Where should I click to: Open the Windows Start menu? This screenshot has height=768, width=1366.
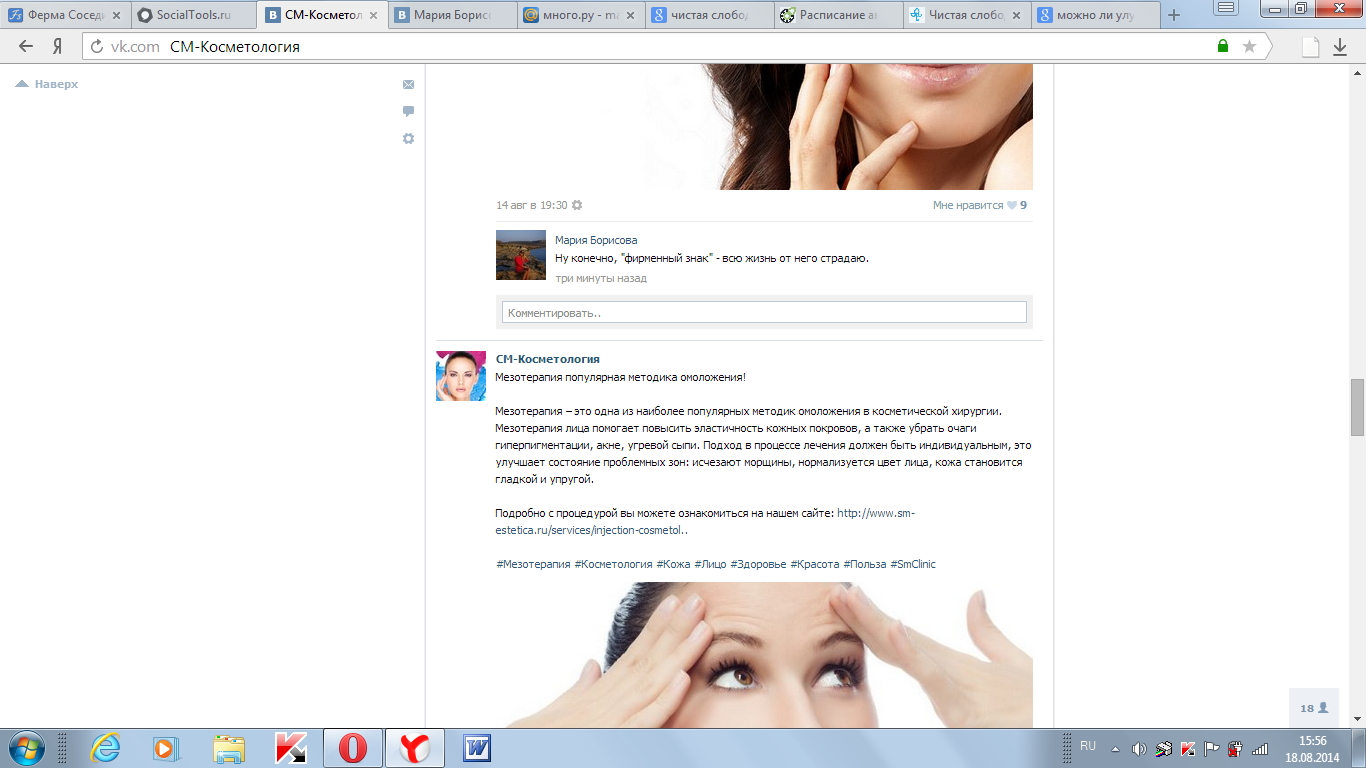pyautogui.click(x=25, y=748)
